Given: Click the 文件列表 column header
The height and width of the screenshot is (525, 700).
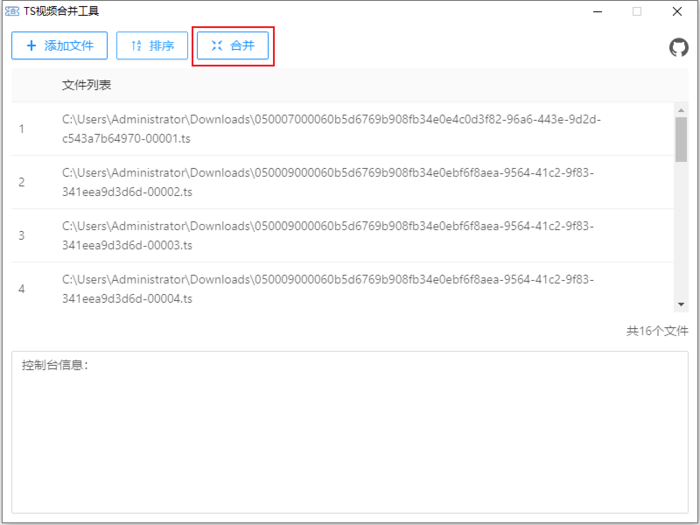Looking at the screenshot, I should (87, 85).
